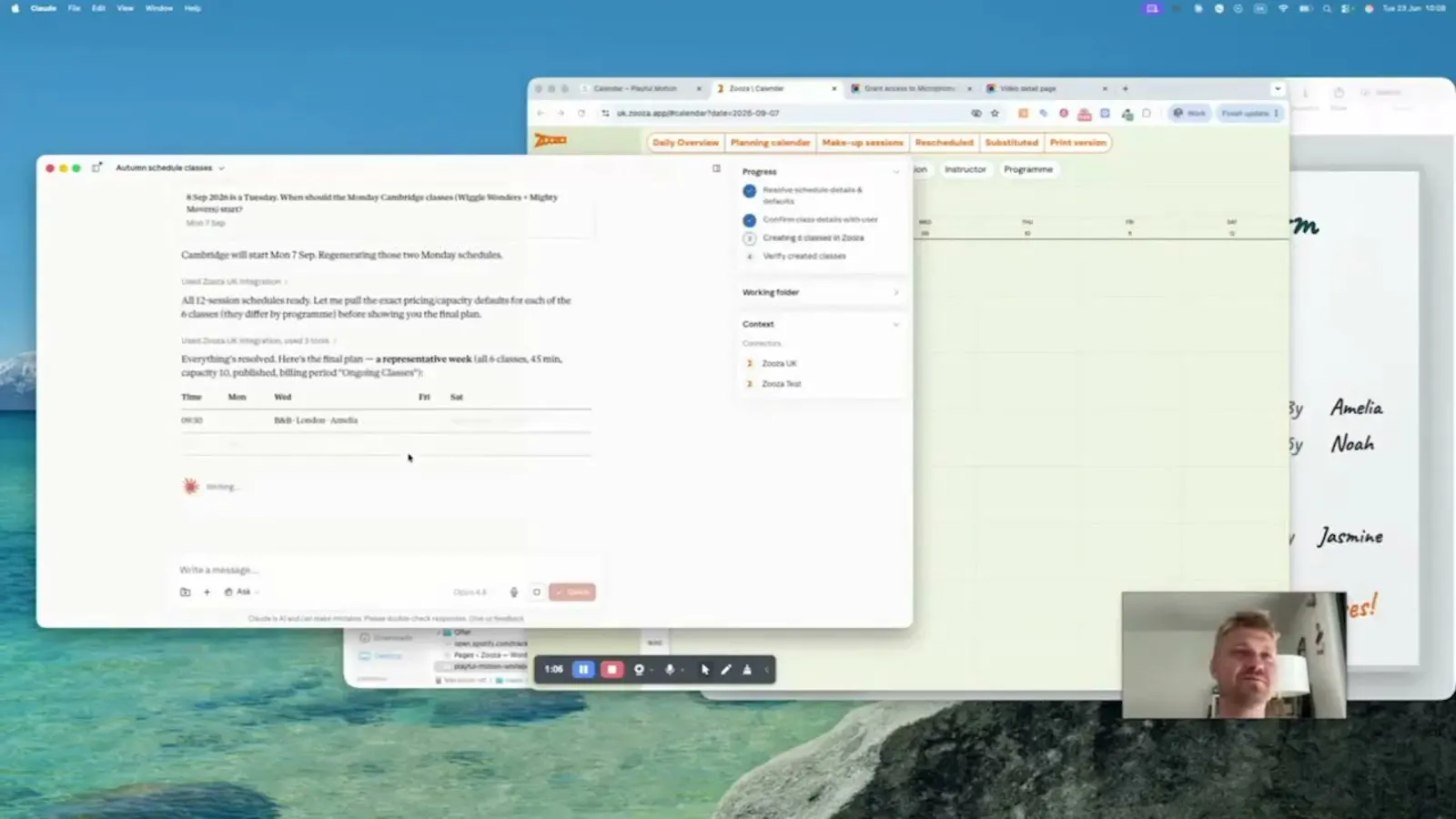
Task: Click the eye icon in browser address bar
Action: pos(976,113)
